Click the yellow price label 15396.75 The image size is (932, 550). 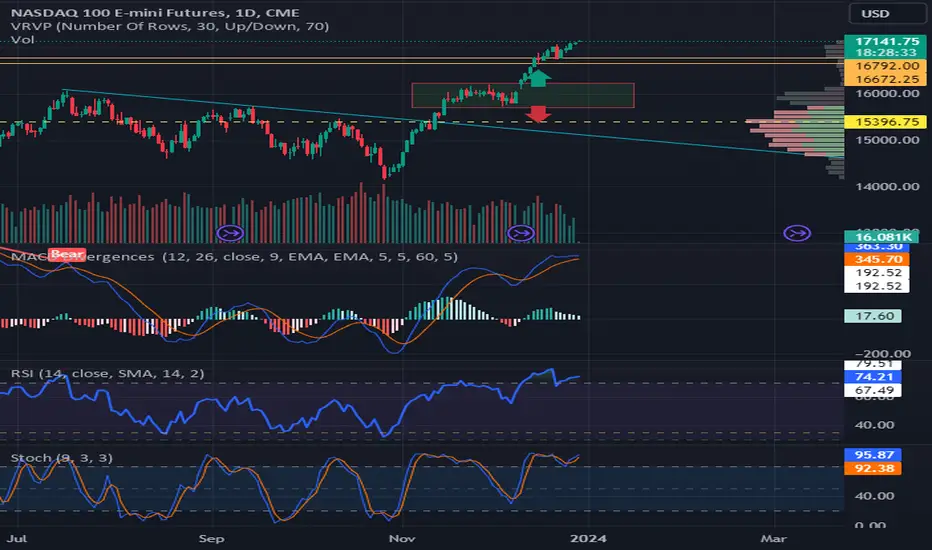pos(886,122)
